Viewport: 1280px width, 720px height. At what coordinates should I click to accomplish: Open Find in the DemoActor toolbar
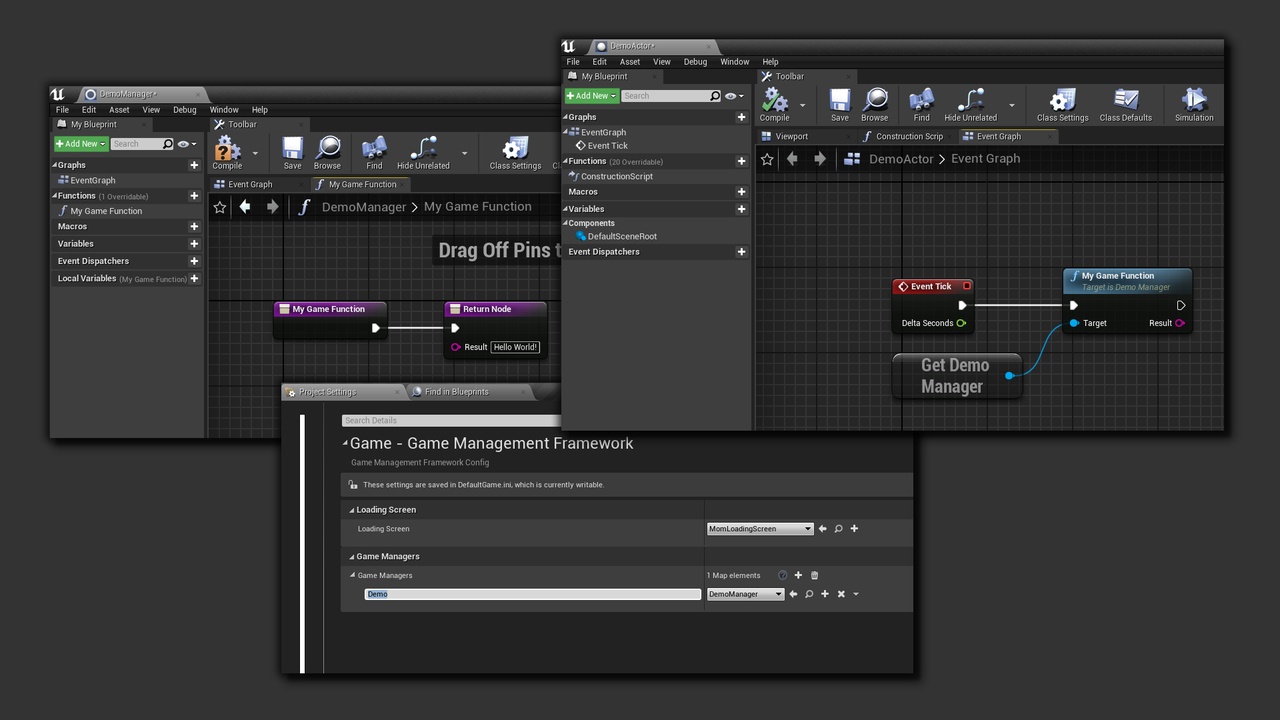(921, 105)
